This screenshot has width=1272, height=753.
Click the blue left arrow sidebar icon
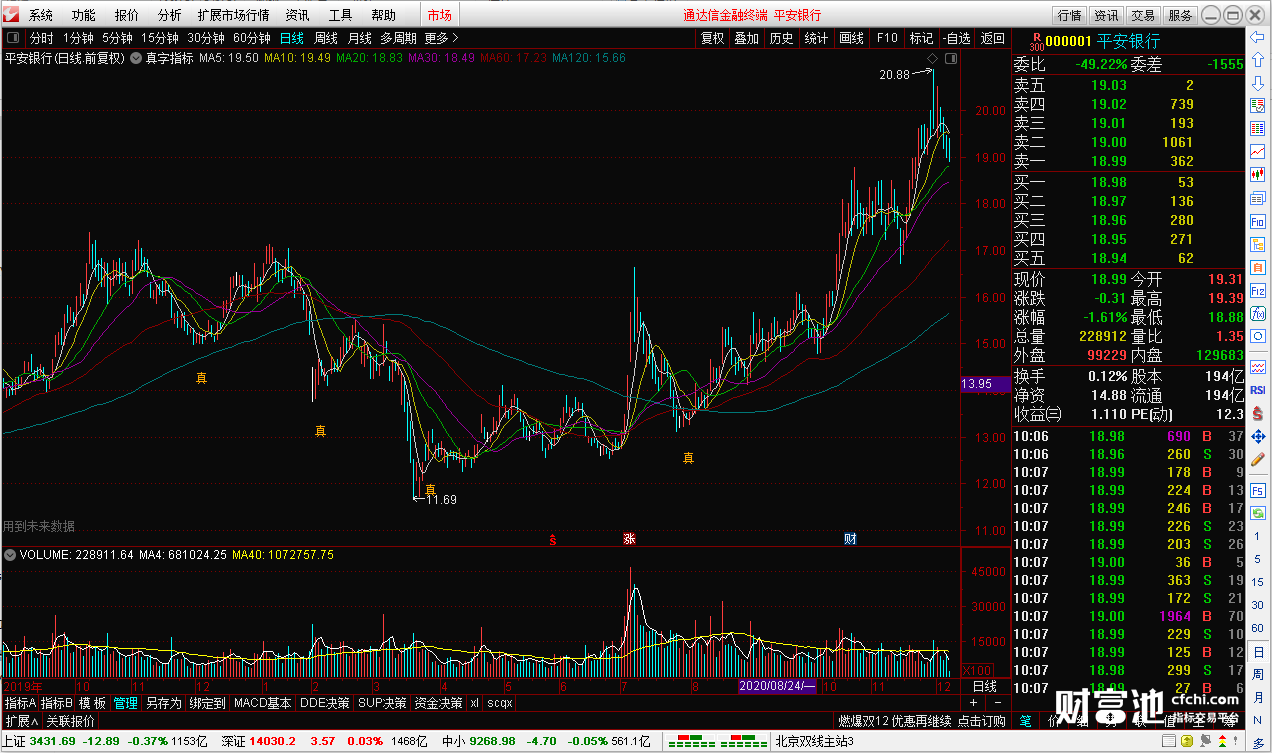click(1259, 37)
